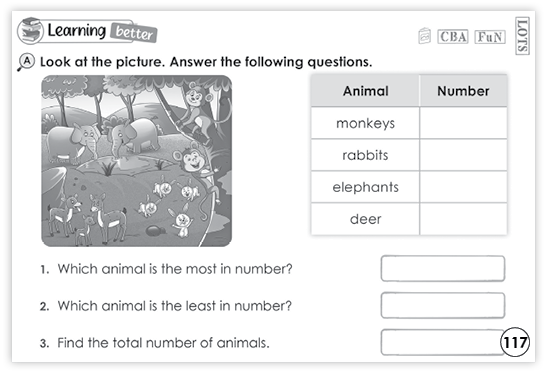Image resolution: width=547 pixels, height=373 pixels.
Task: Click the Animal column header
Action: [365, 91]
